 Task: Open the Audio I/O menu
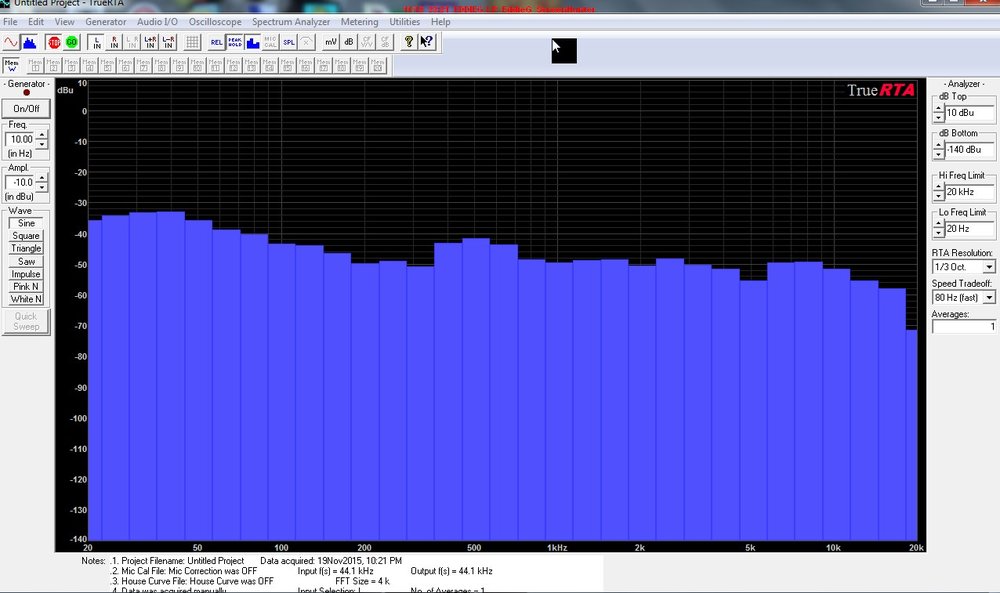[158, 22]
